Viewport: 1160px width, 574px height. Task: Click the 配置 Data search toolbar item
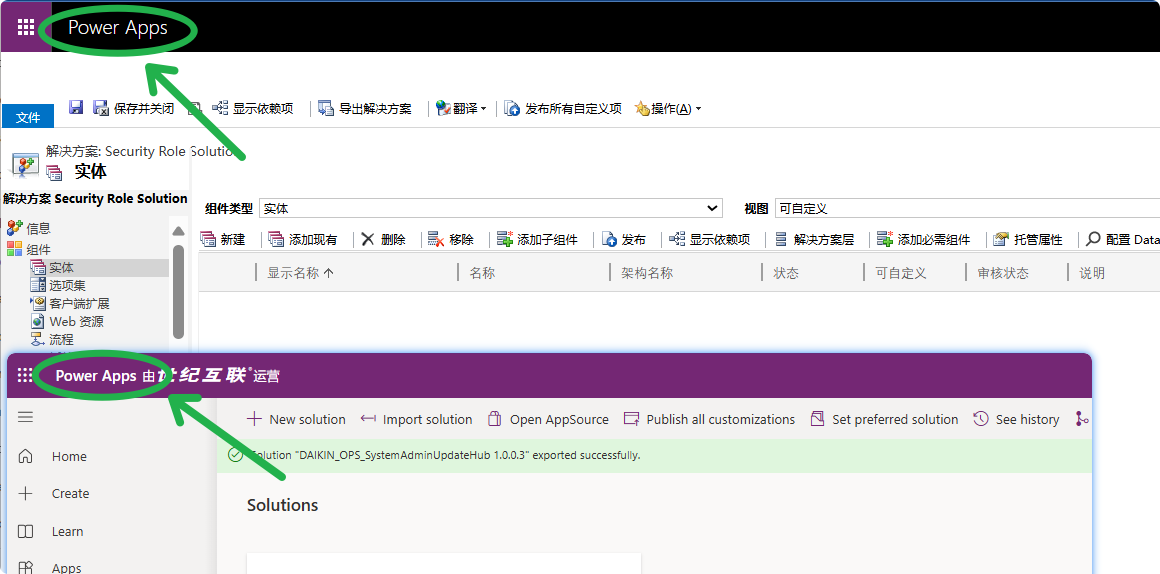pos(1122,240)
